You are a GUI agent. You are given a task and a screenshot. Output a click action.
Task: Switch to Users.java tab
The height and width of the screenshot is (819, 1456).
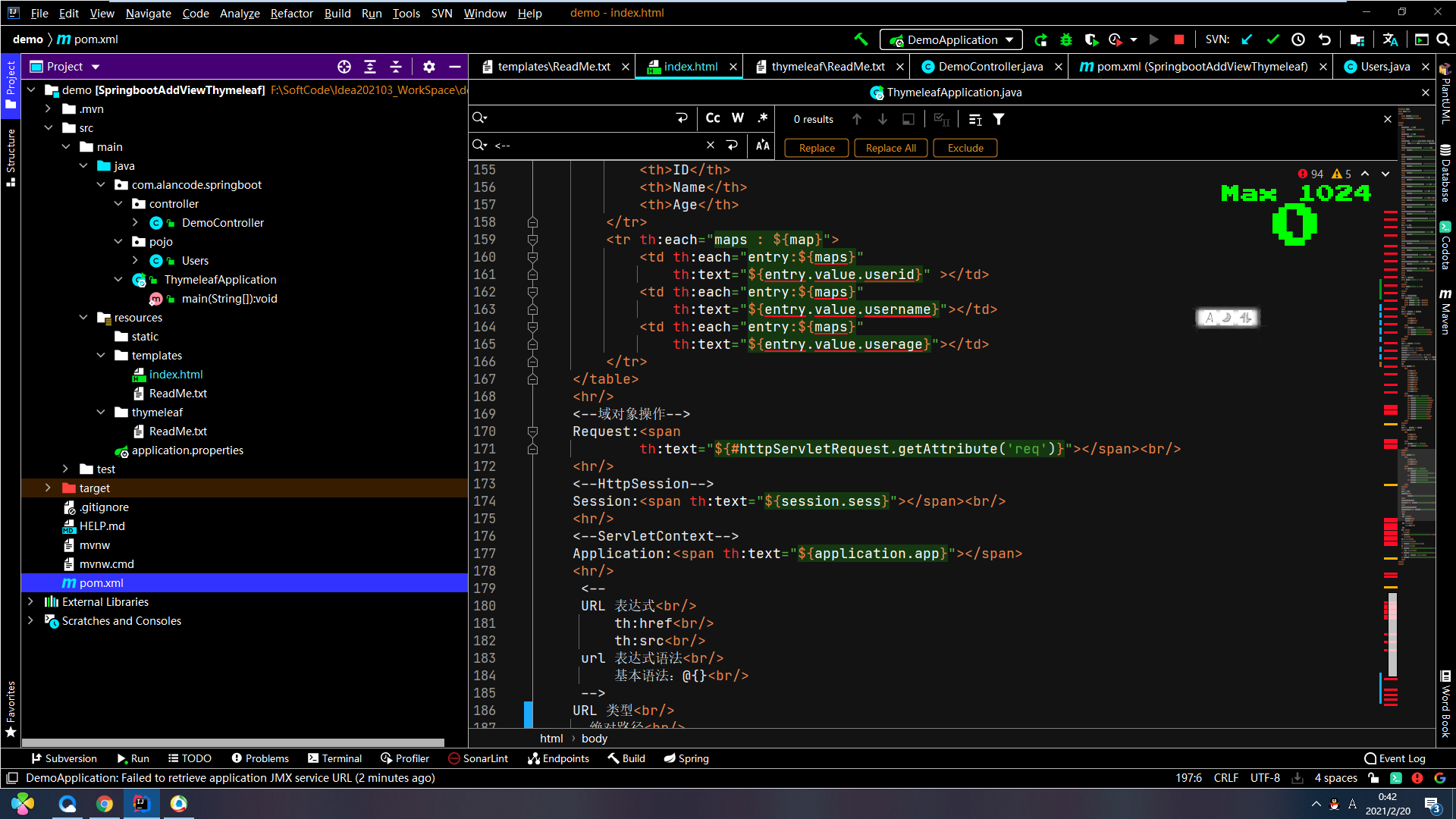coord(1385,67)
